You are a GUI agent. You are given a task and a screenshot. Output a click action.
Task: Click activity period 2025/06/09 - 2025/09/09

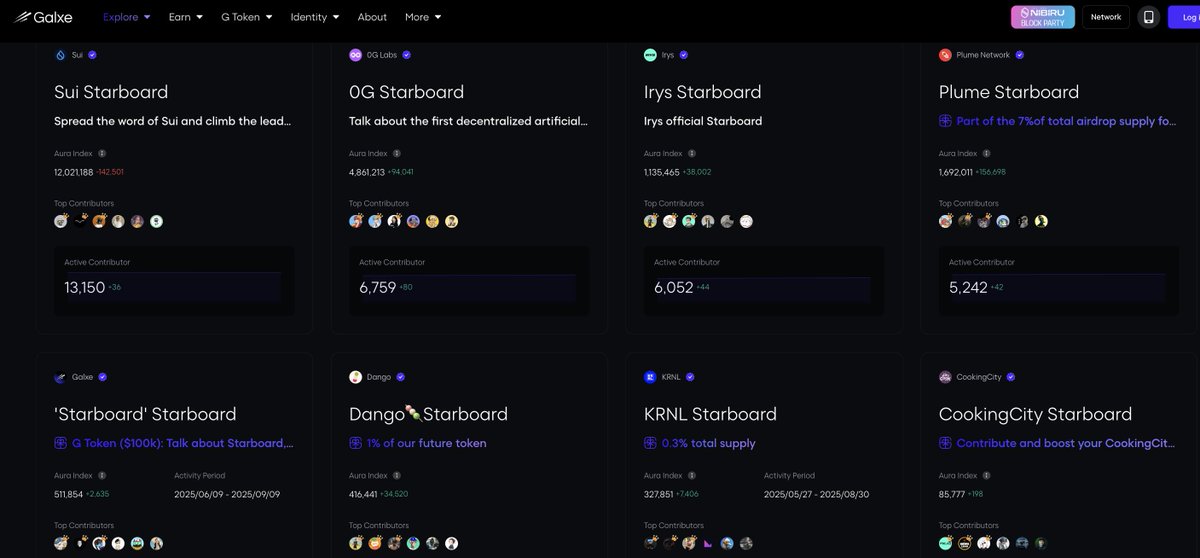pos(227,494)
